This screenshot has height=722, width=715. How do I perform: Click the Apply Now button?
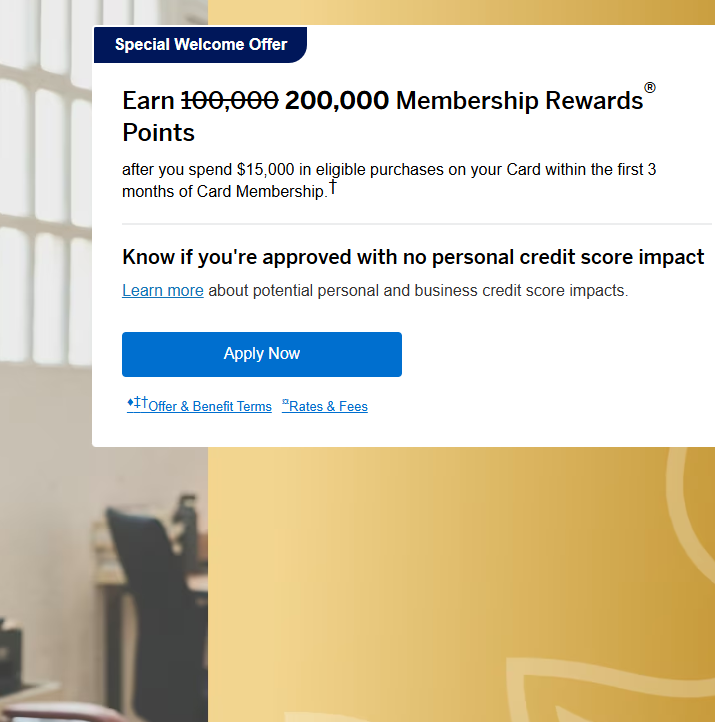pos(262,354)
